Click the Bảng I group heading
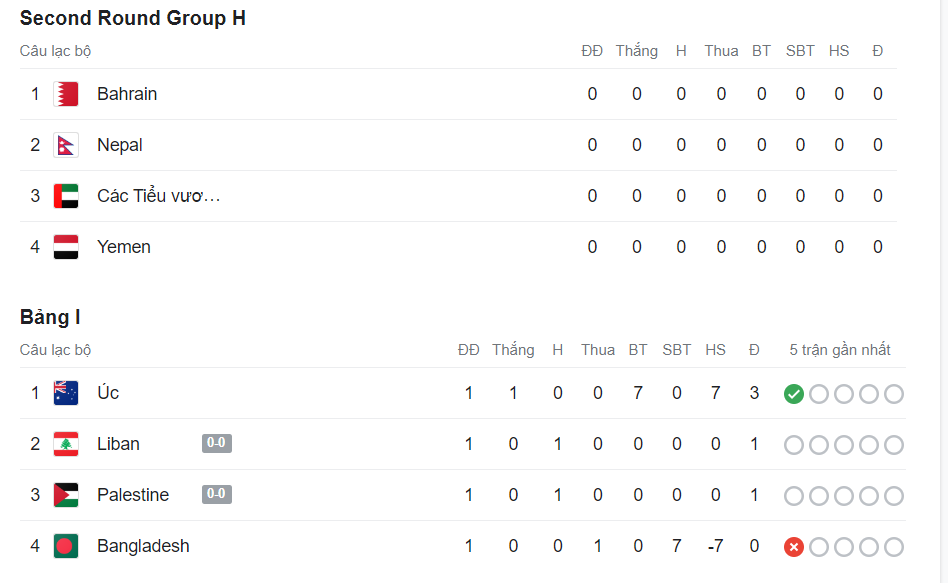The image size is (948, 583). [x=50, y=317]
